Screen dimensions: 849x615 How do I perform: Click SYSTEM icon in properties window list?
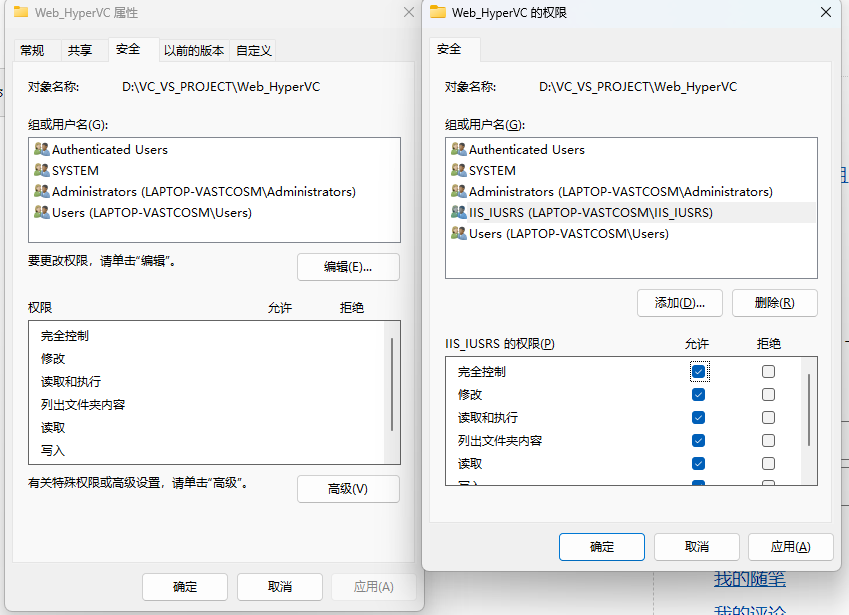[x=42, y=170]
